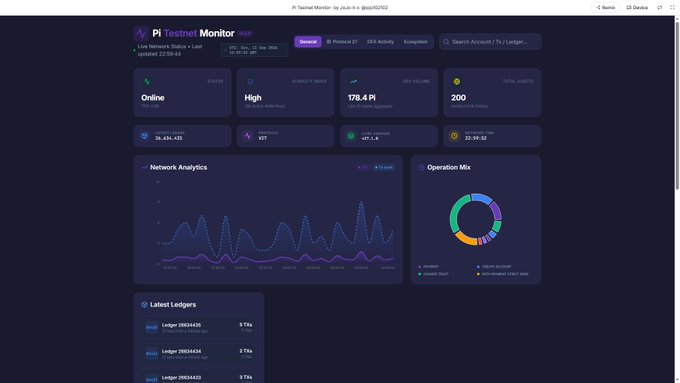Toggle the TX count series in chart

pyautogui.click(x=383, y=167)
